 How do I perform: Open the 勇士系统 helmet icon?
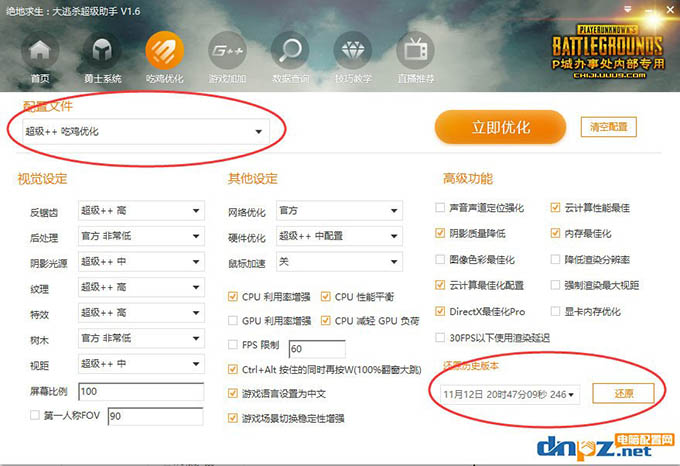click(x=102, y=52)
